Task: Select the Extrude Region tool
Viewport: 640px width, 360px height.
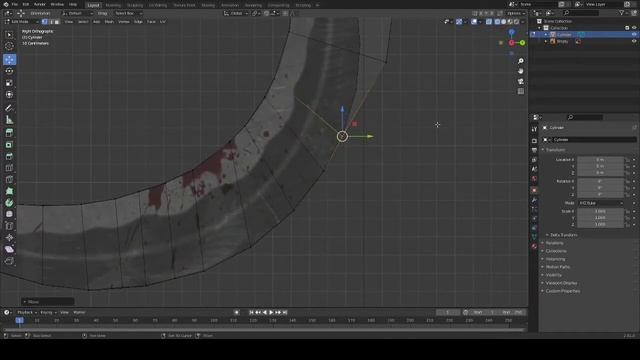Action: tap(9, 133)
